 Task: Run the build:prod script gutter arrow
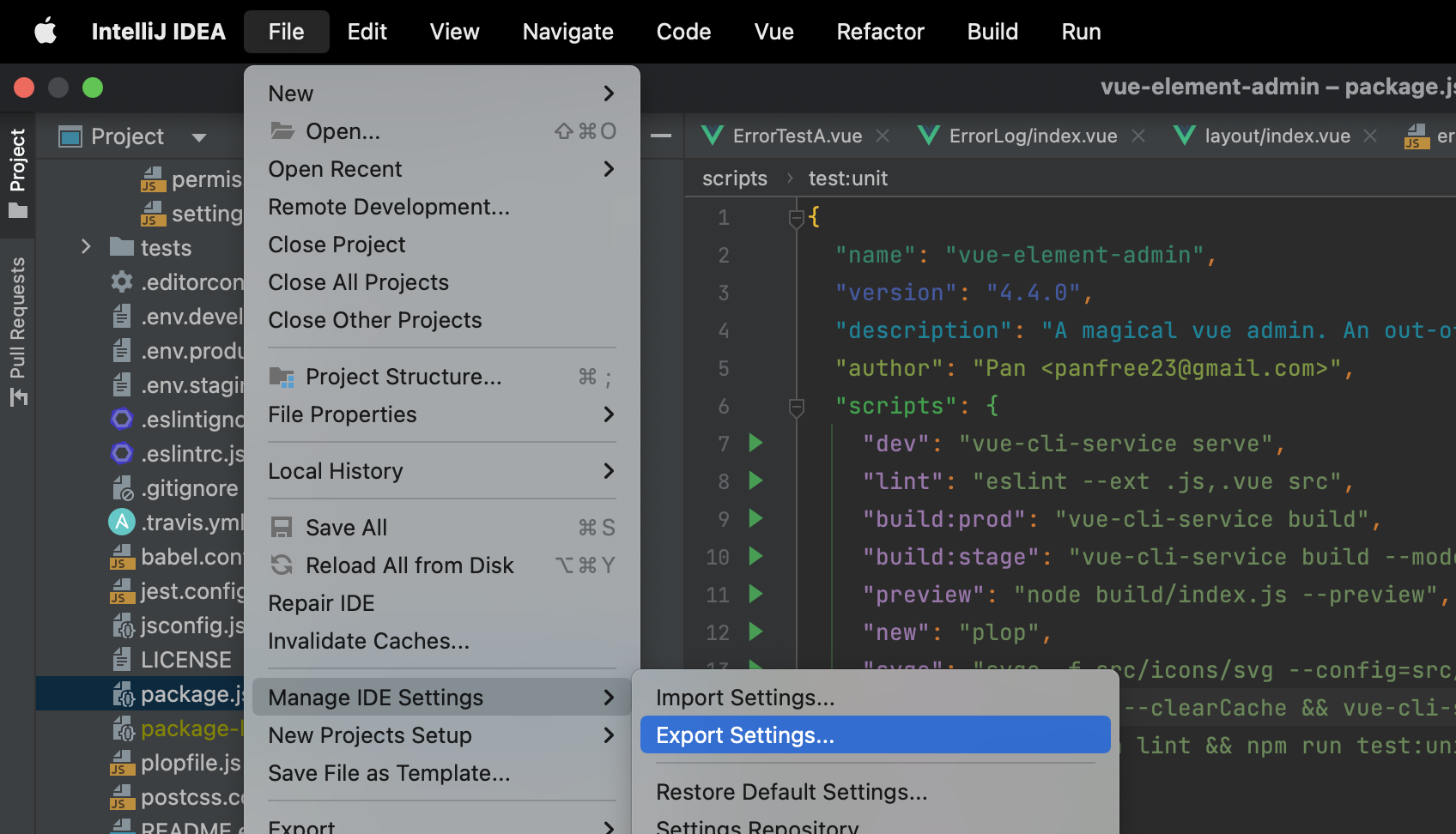click(755, 518)
